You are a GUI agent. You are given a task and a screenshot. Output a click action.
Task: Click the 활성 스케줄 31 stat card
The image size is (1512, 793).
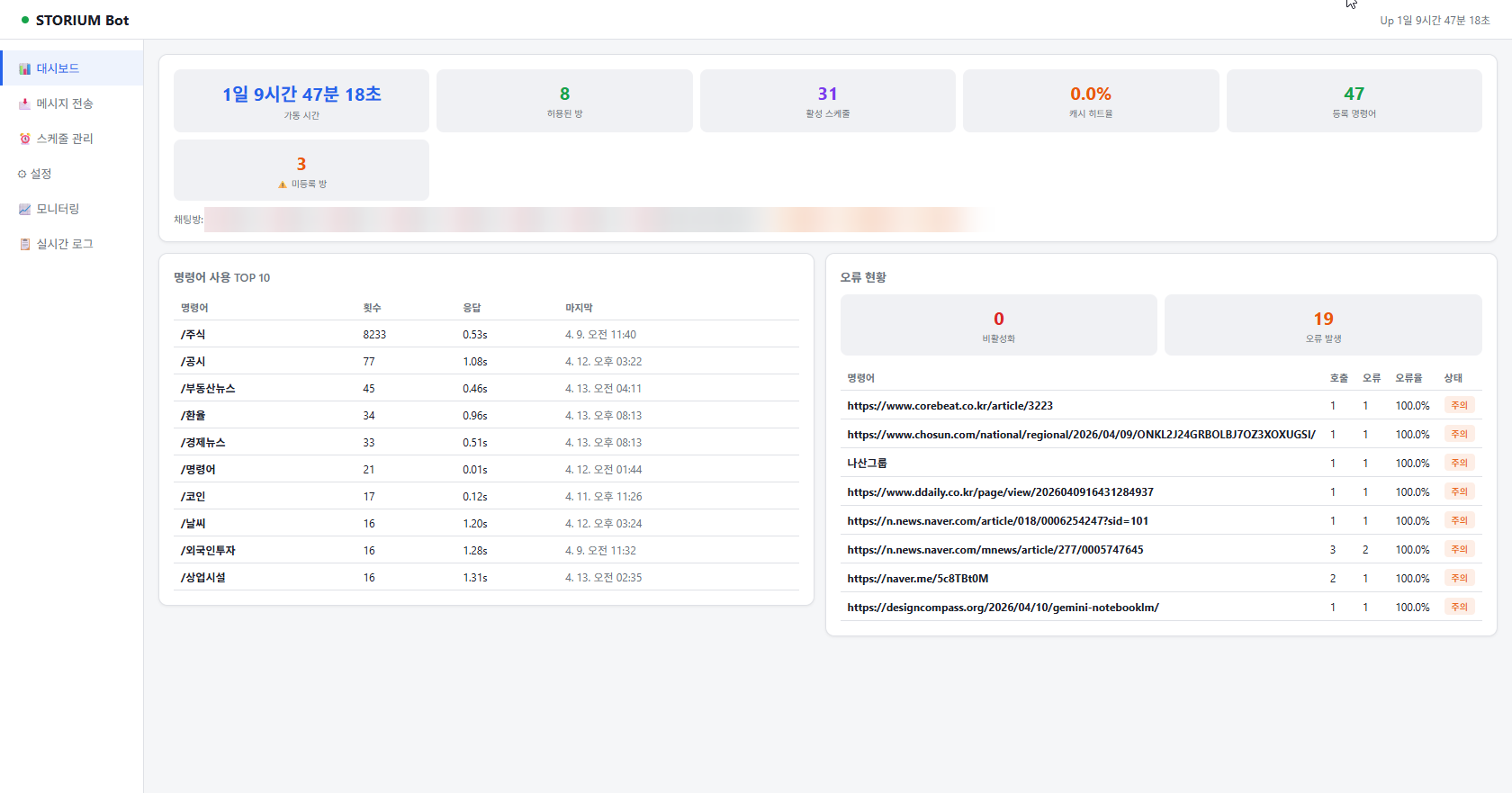click(x=827, y=101)
